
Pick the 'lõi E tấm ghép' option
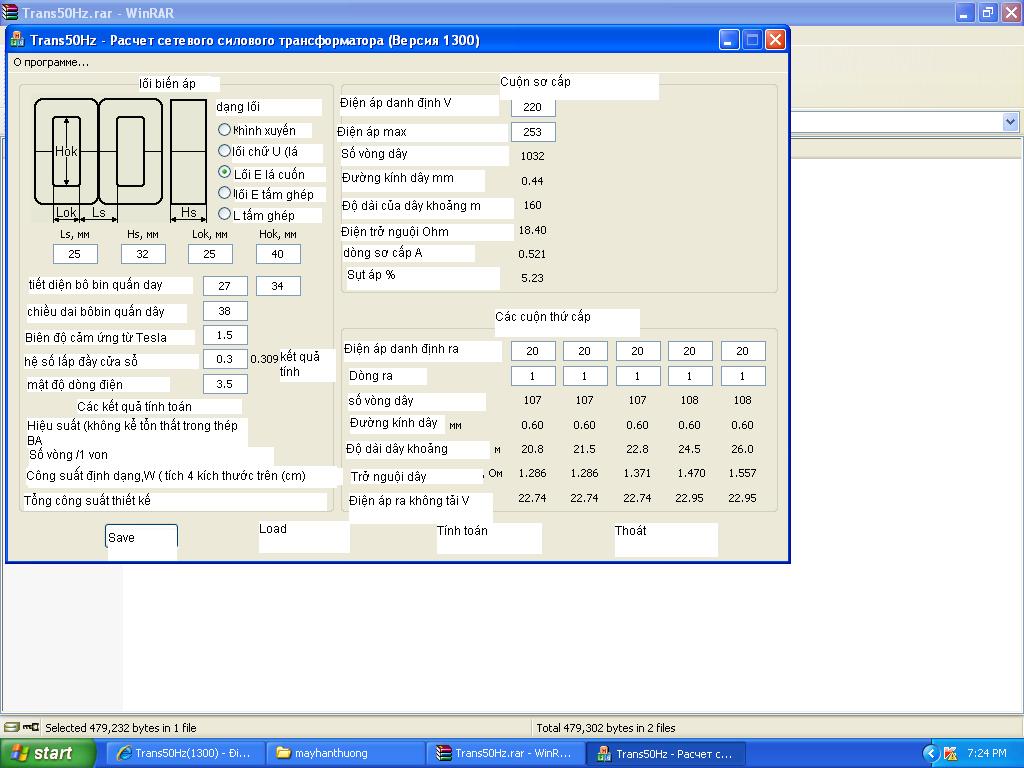[225, 193]
